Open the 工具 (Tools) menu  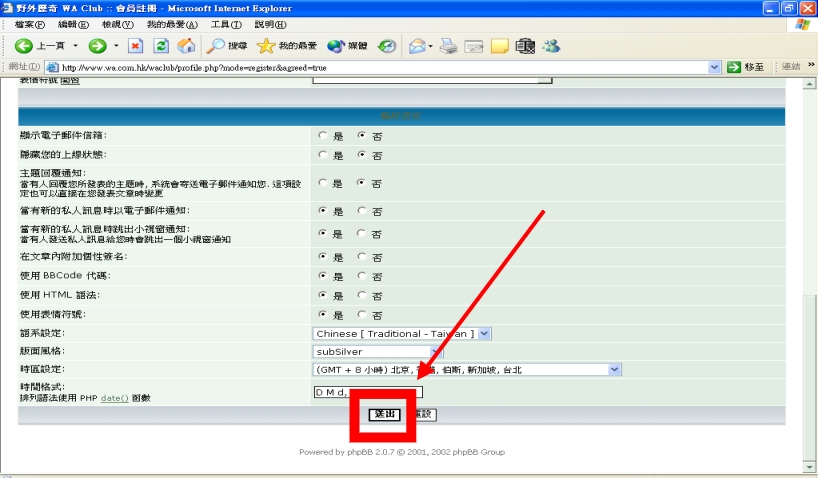coord(226,24)
